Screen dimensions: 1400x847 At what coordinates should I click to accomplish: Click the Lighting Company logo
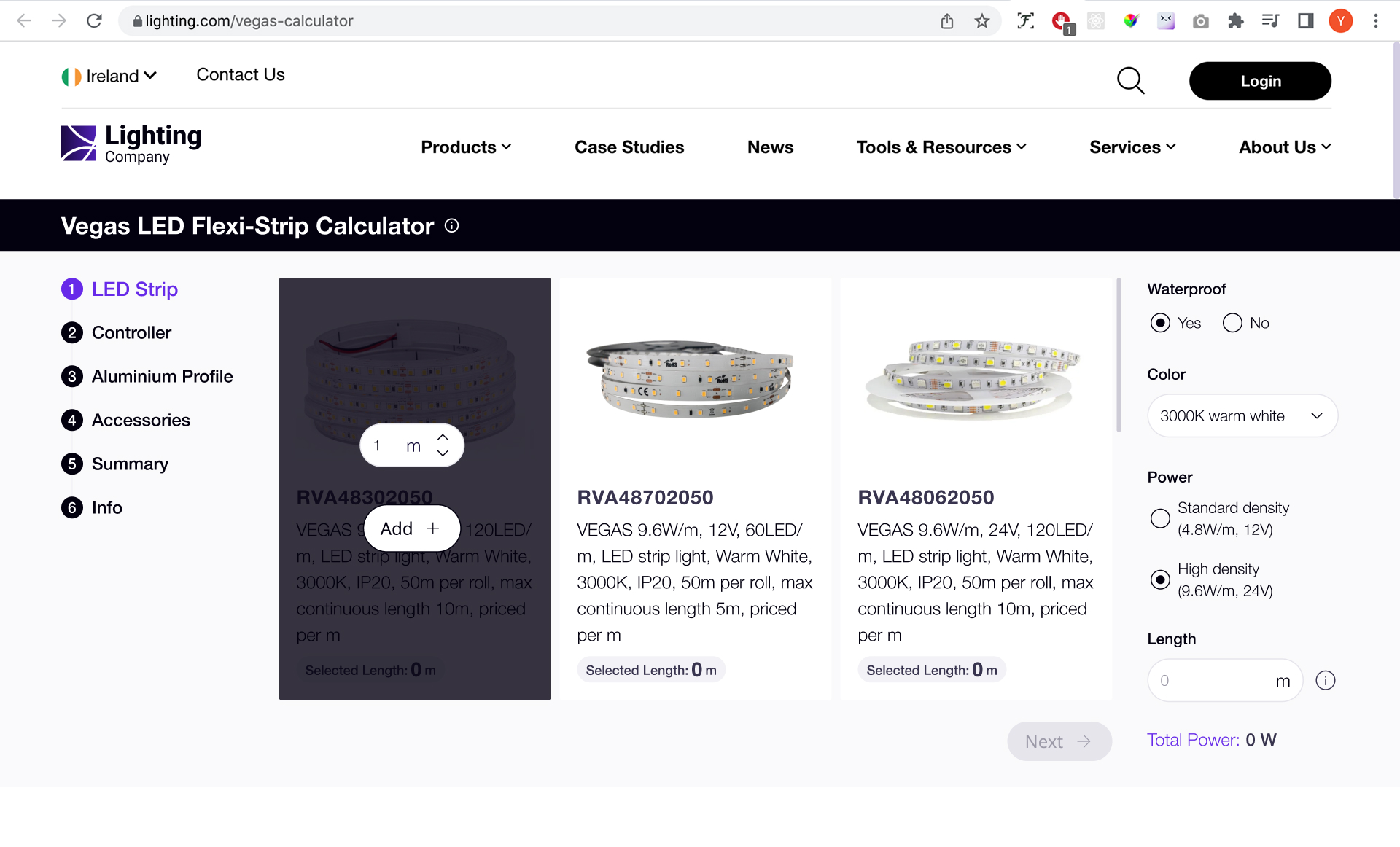click(x=131, y=144)
